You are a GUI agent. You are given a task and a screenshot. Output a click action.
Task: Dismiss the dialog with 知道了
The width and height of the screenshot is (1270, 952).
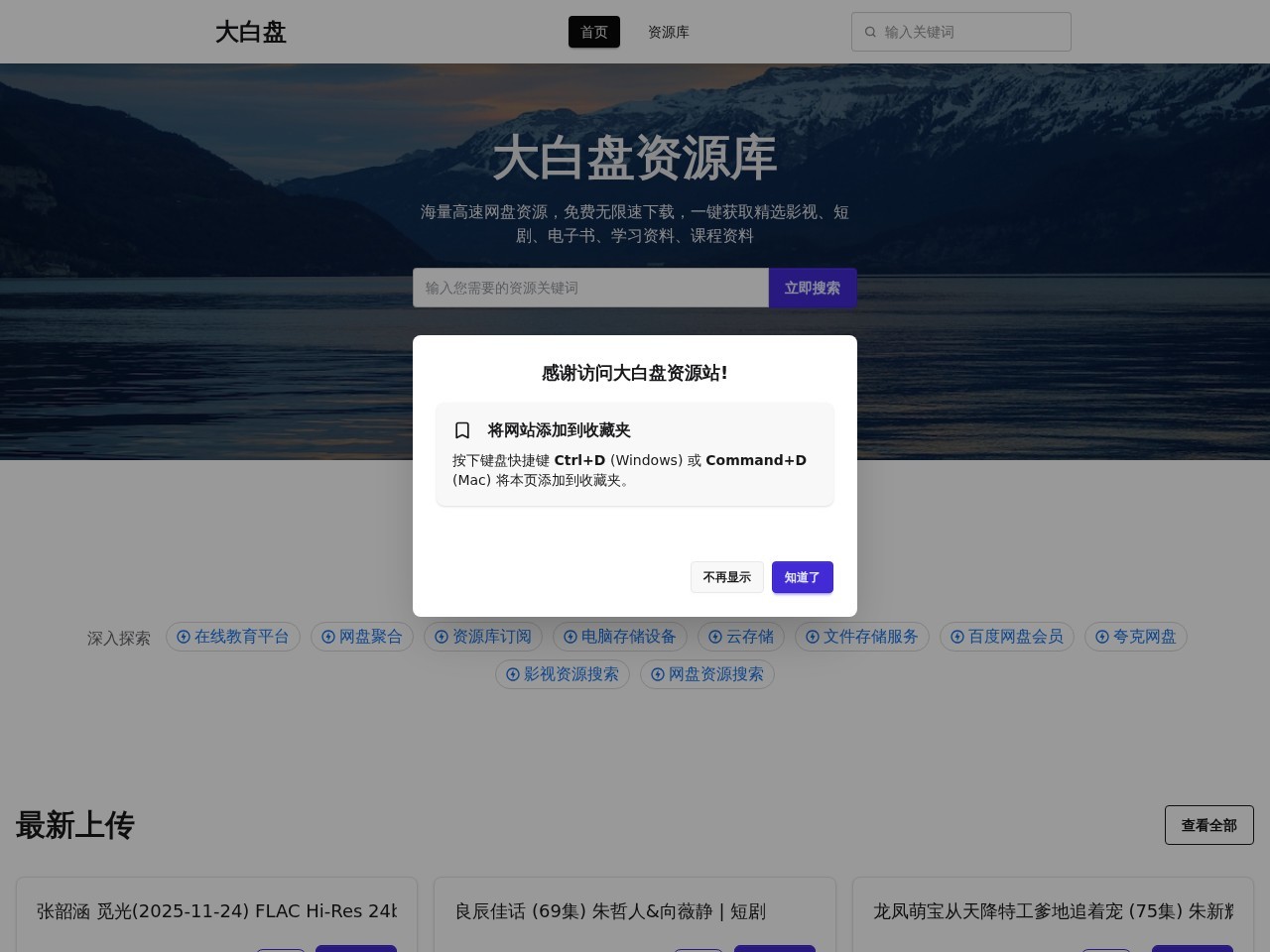click(x=803, y=577)
